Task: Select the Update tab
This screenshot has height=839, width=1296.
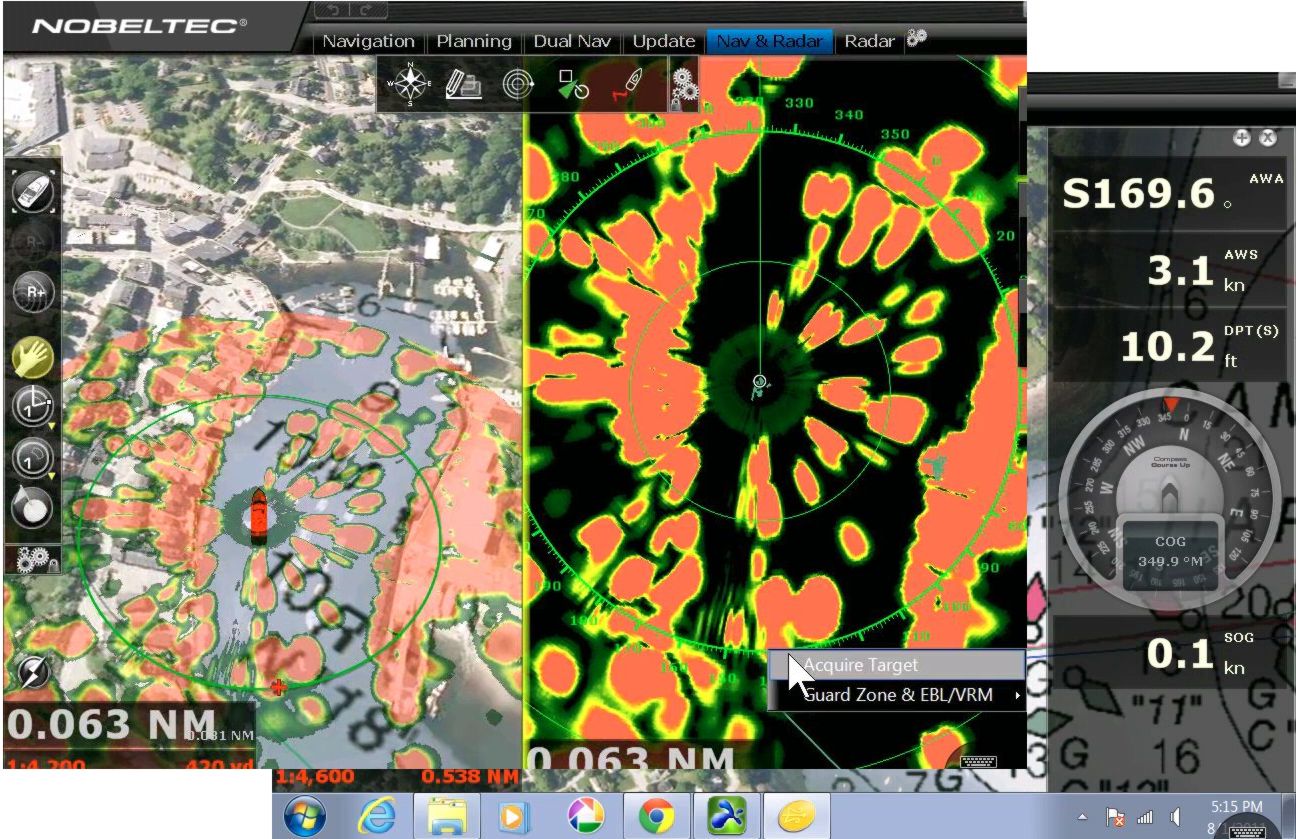Action: pyautogui.click(x=664, y=41)
